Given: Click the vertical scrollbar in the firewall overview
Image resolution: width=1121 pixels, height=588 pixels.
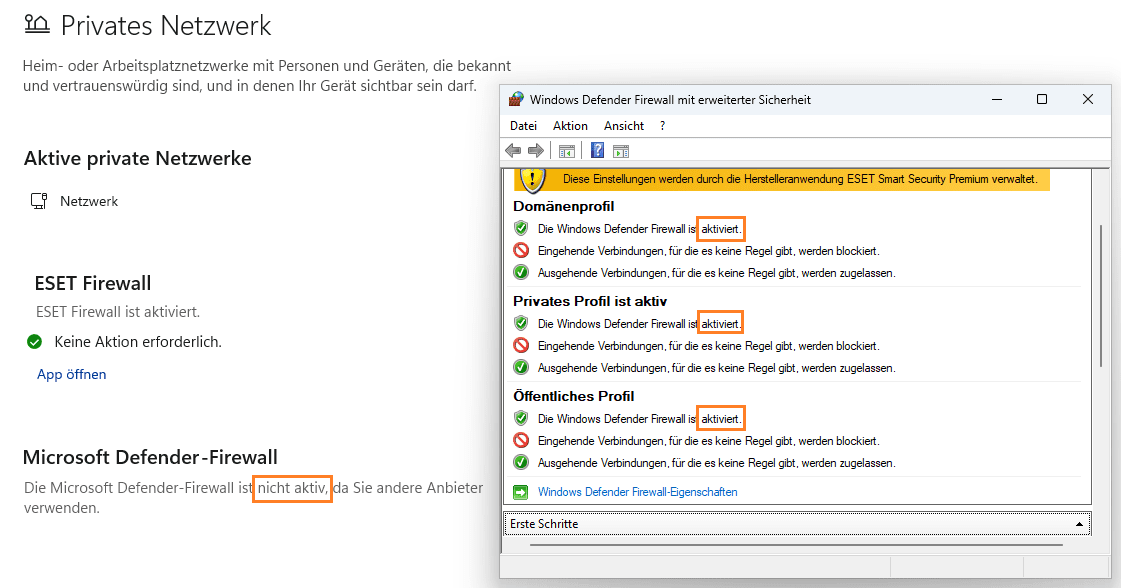Looking at the screenshot, I should [x=1101, y=296].
